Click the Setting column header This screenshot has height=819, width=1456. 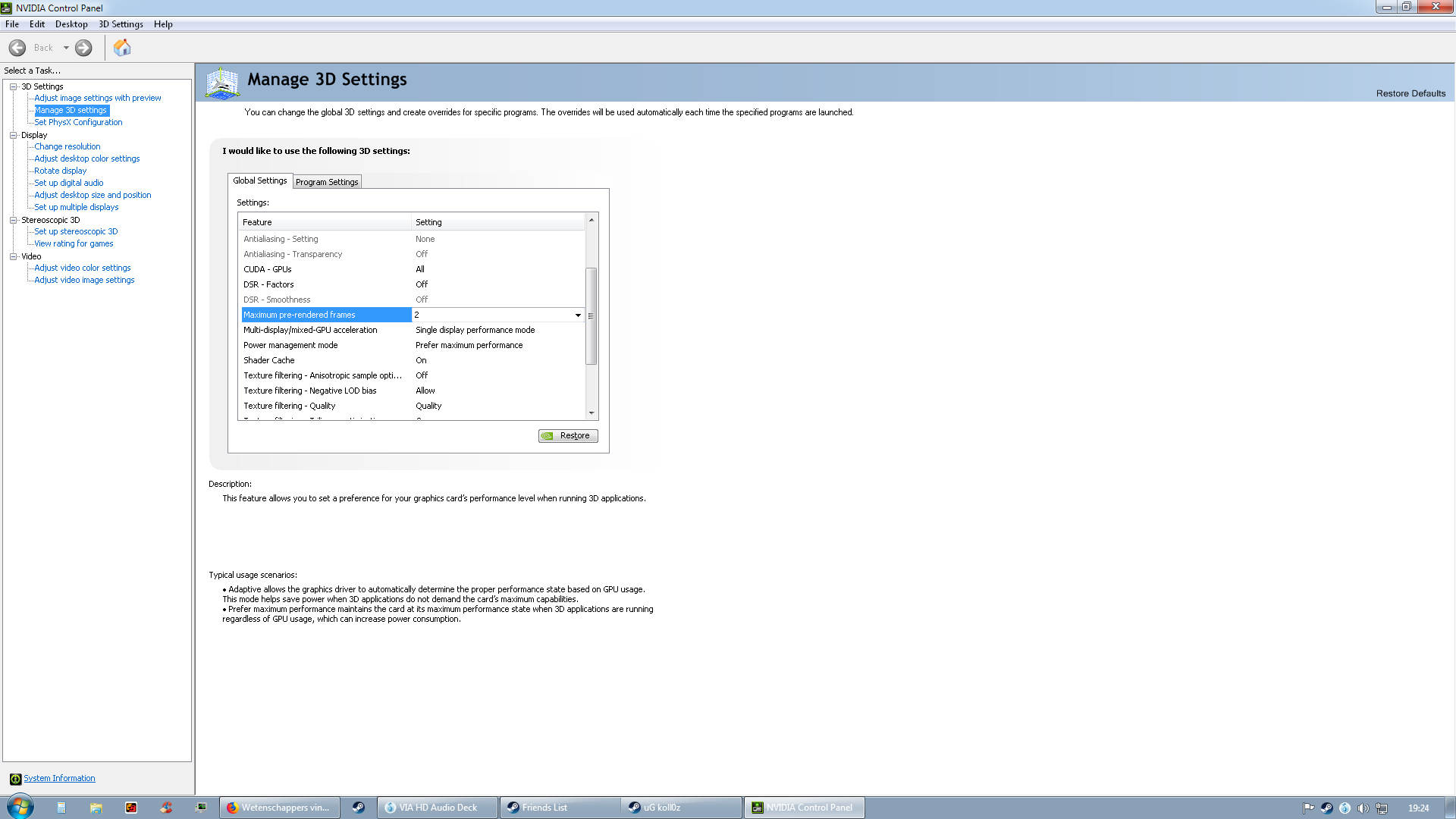[498, 222]
